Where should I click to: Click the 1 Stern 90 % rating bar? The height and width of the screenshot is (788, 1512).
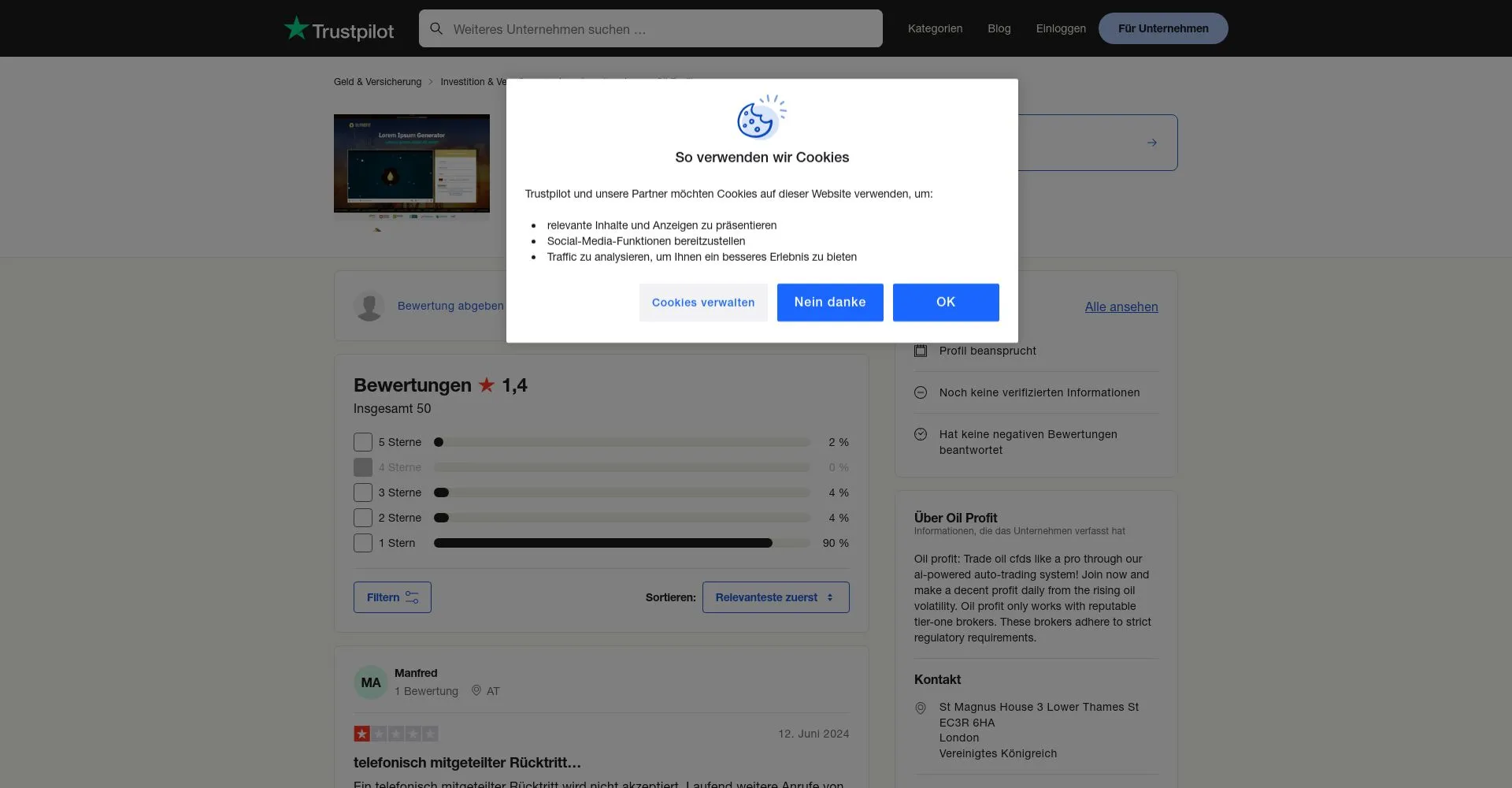click(x=622, y=543)
